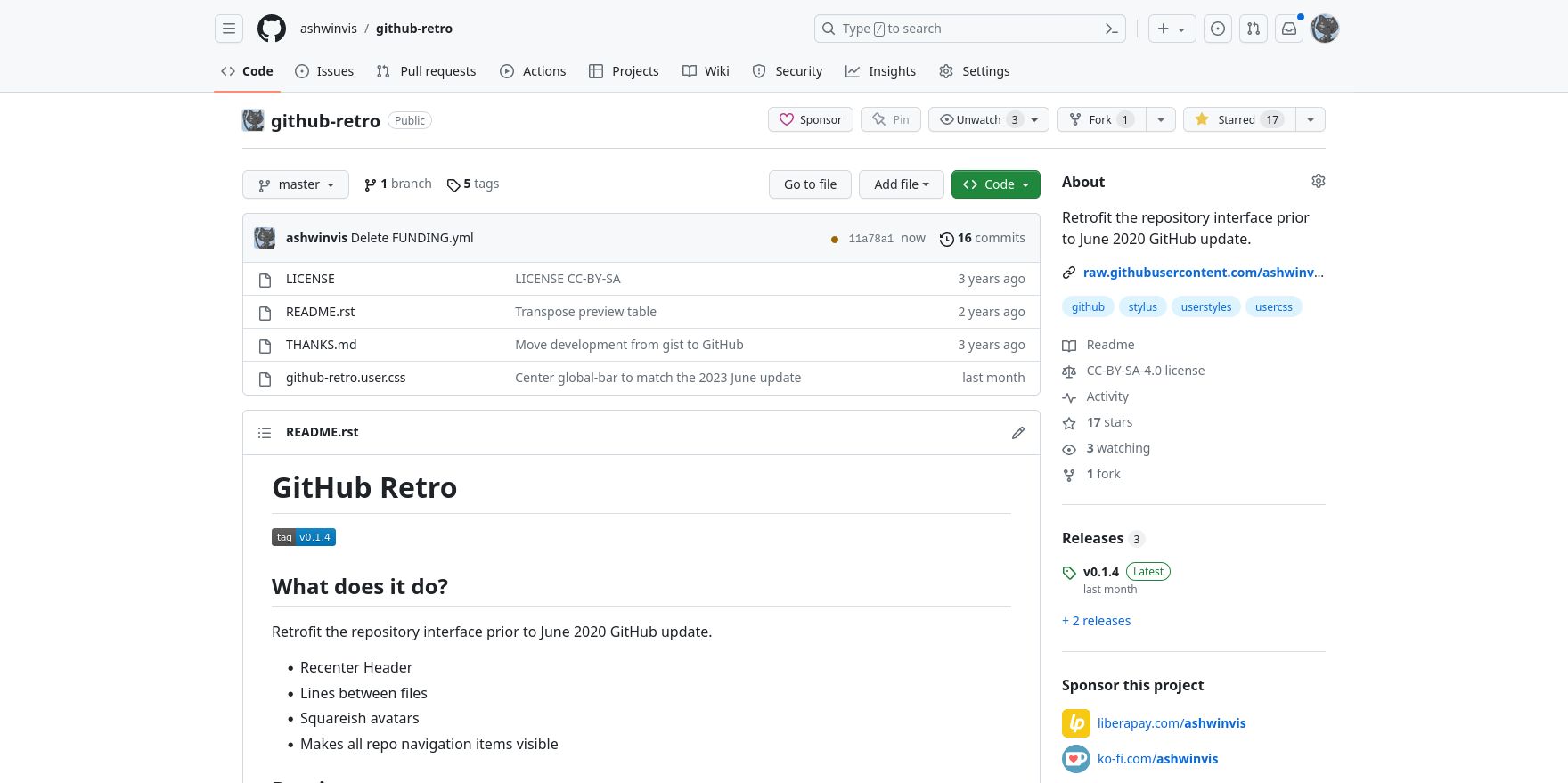Open README outline list icon

265,433
